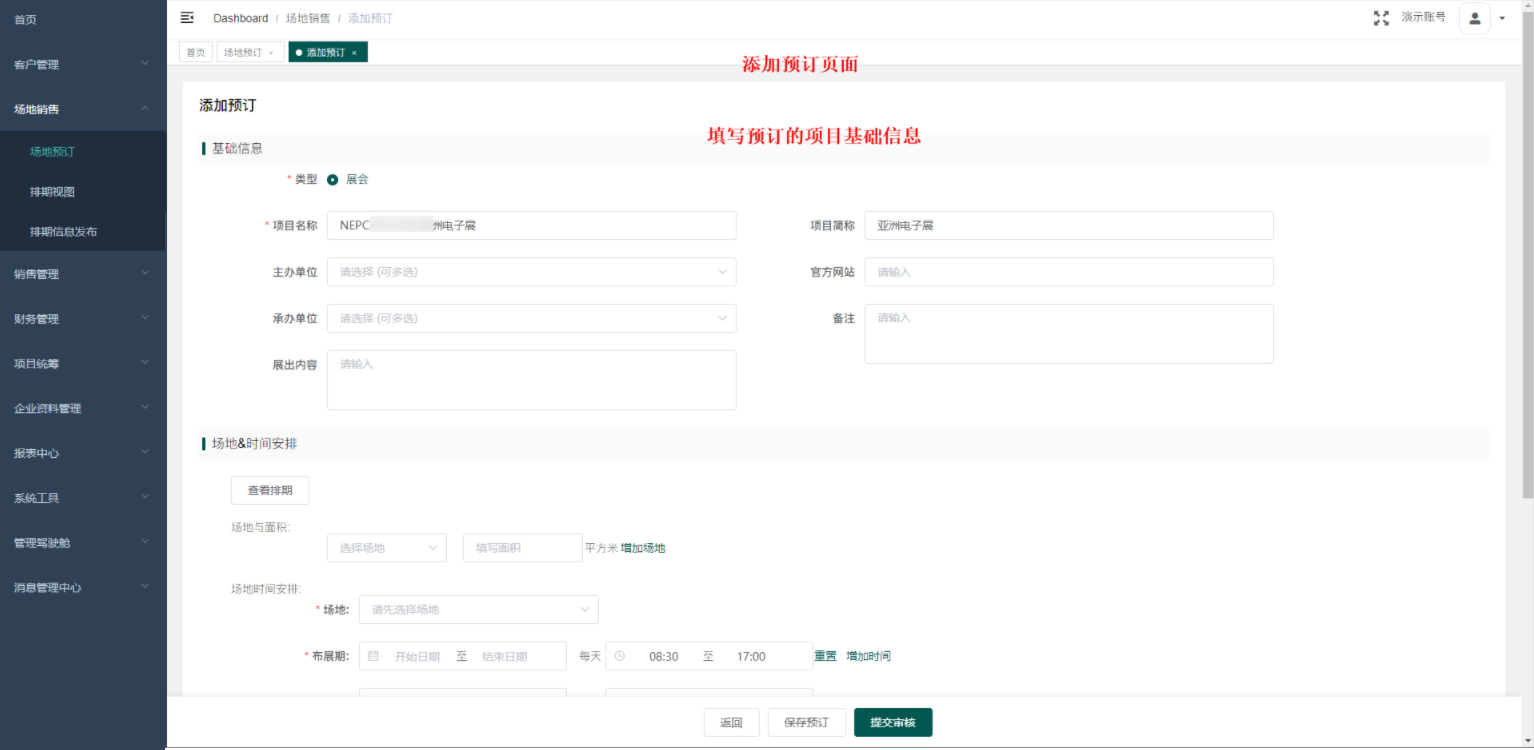Open 承办单位 multi-select dropdown
This screenshot has height=750, width=1534.
point(531,318)
